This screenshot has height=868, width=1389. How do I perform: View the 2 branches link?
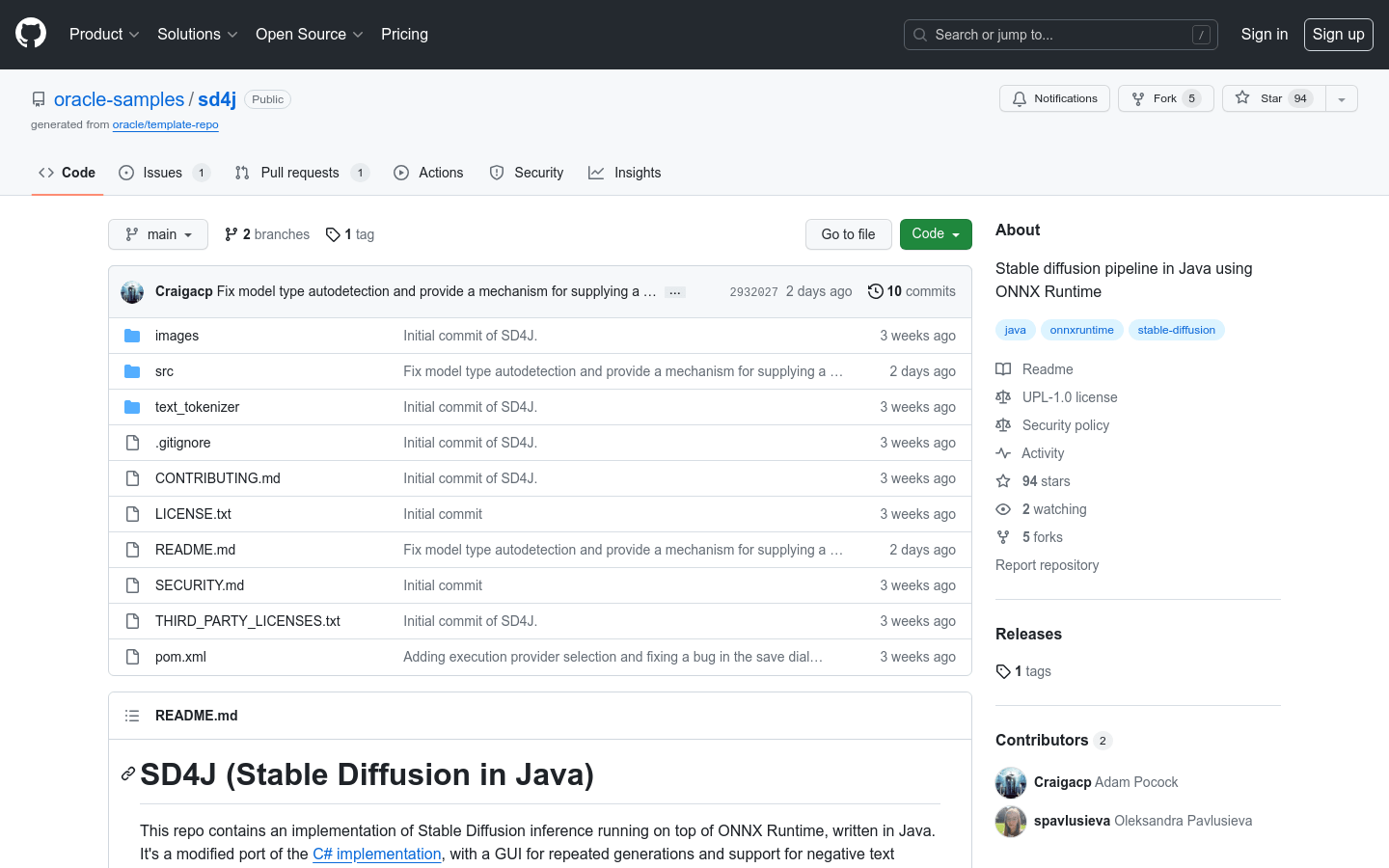coord(267,234)
